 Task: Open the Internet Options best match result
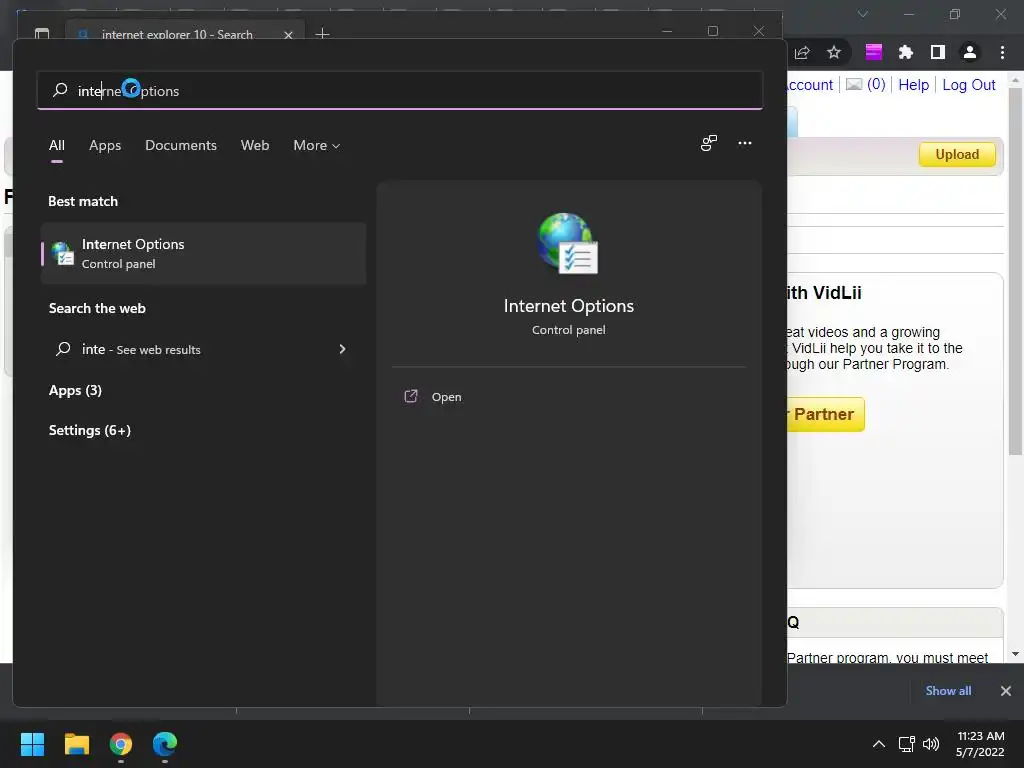pos(203,253)
